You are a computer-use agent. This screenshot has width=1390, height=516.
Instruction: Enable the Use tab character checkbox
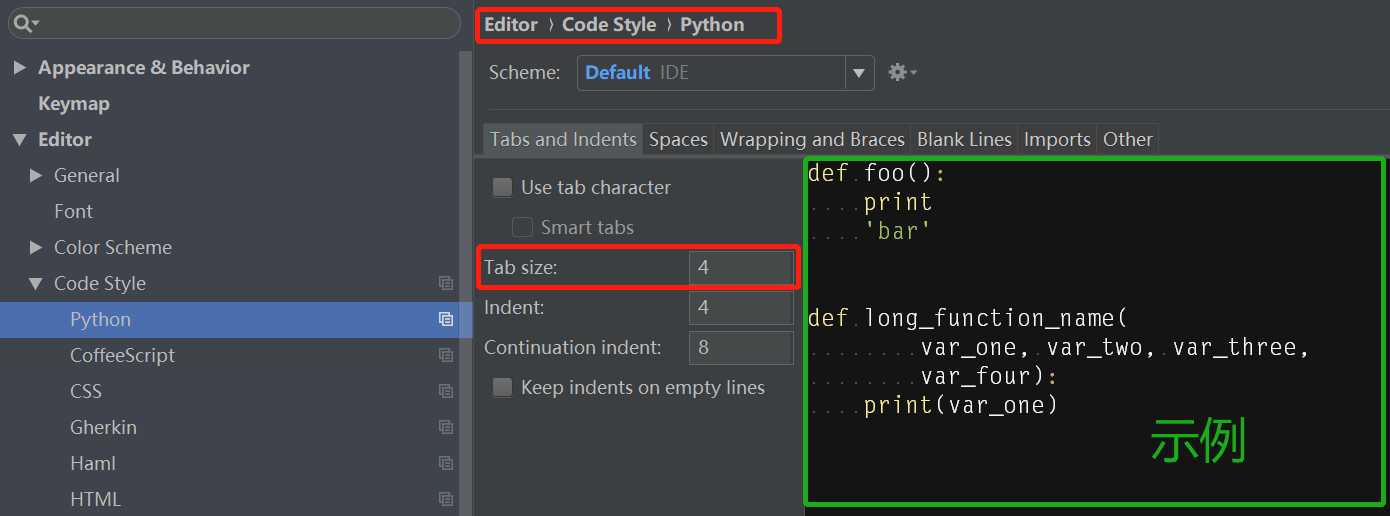503,187
